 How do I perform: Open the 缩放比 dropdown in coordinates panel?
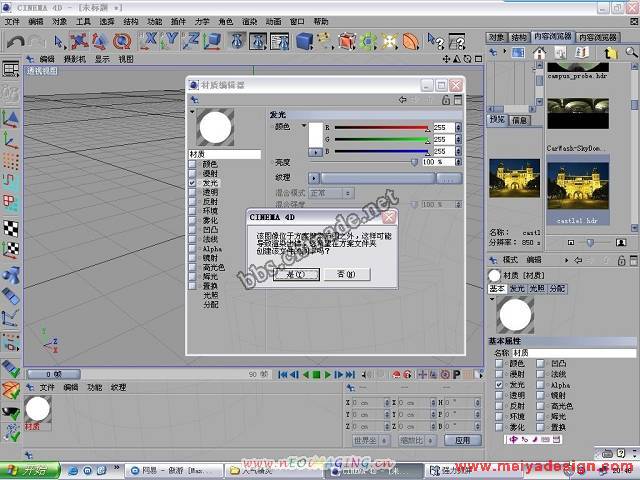[x=415, y=440]
